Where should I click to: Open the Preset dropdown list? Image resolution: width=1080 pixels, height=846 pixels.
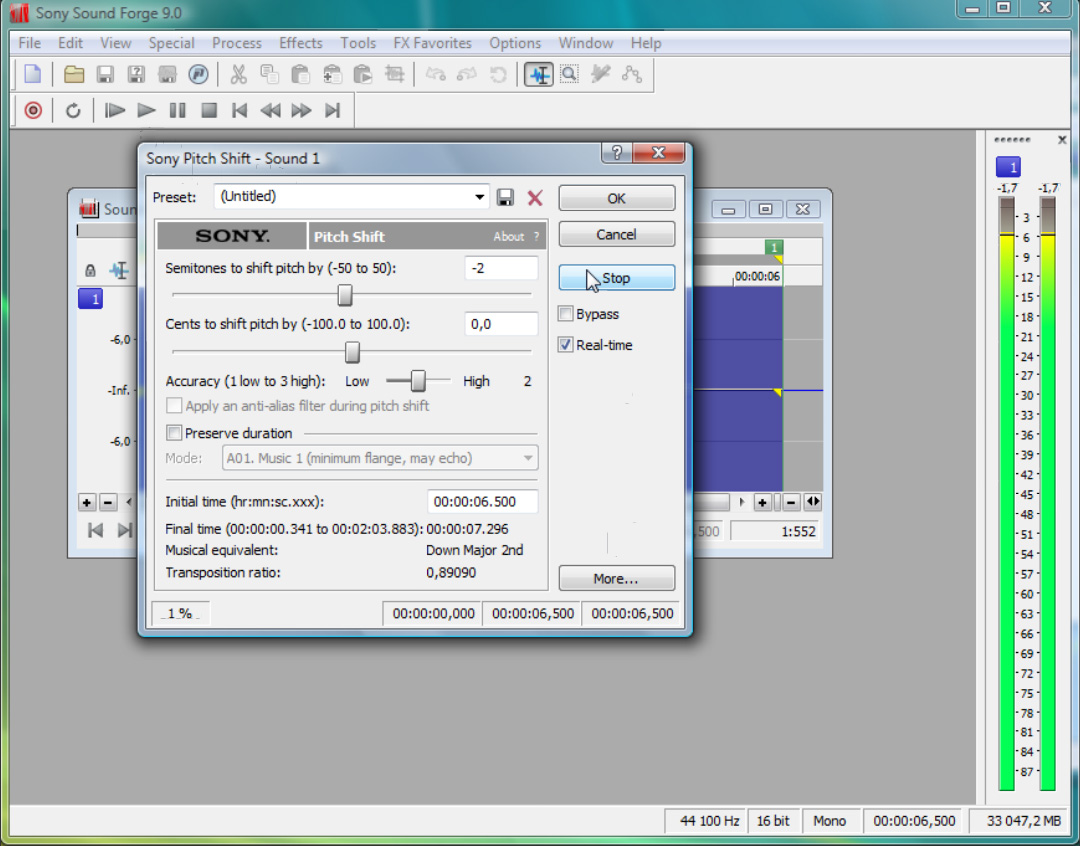(x=480, y=198)
